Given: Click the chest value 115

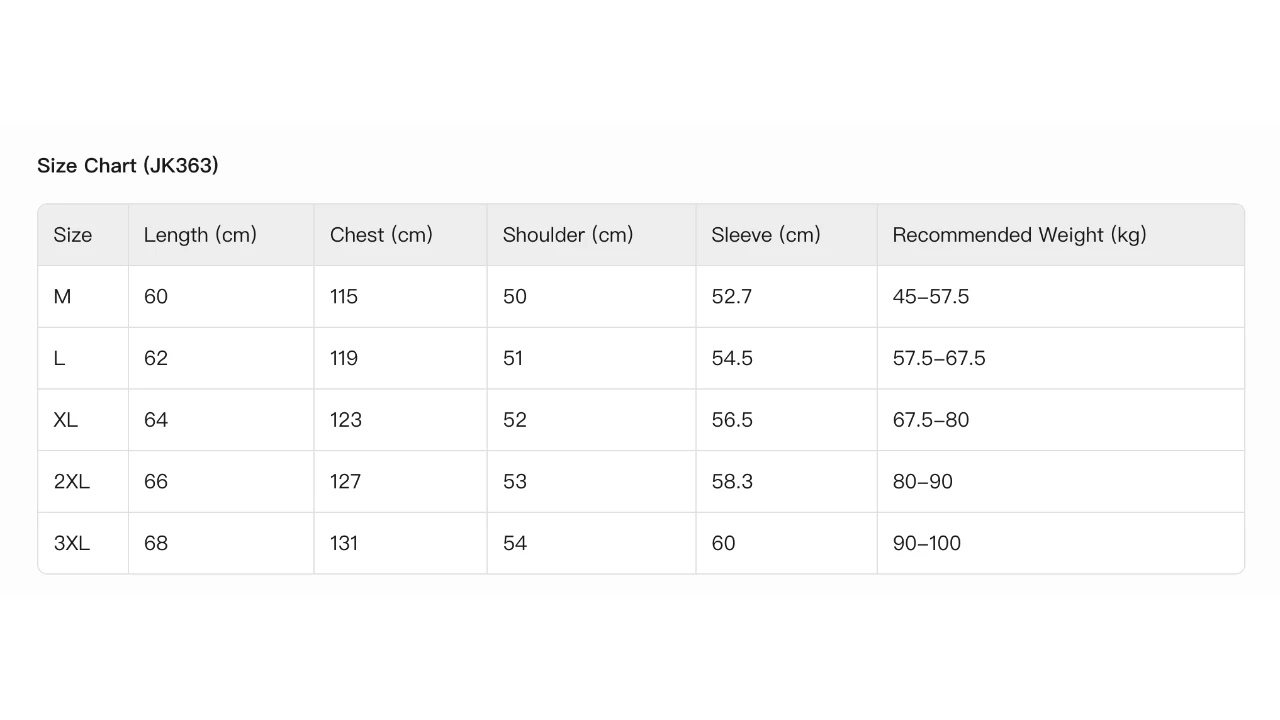Looking at the screenshot, I should pyautogui.click(x=344, y=297).
